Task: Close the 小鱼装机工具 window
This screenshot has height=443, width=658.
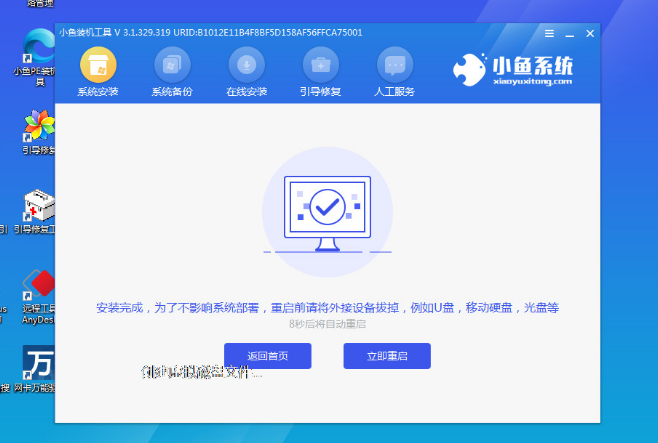Action: click(589, 33)
